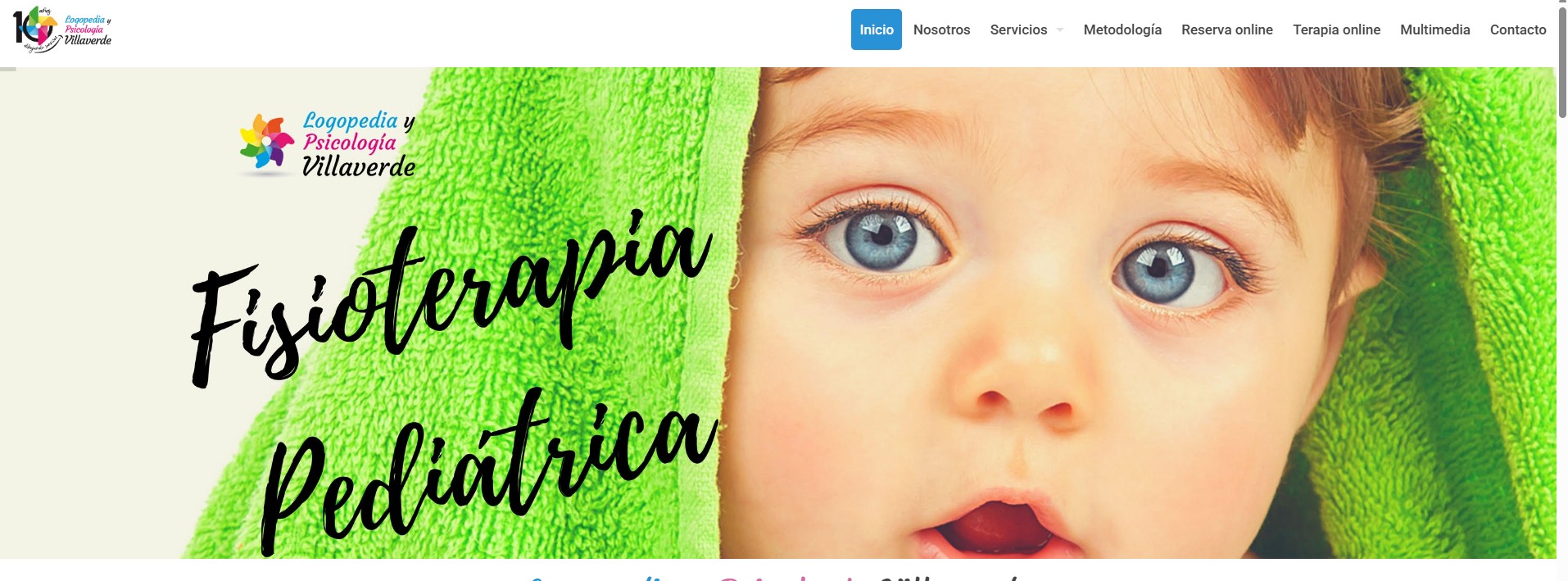
Task: Go to the Nosotros page
Action: tap(941, 30)
